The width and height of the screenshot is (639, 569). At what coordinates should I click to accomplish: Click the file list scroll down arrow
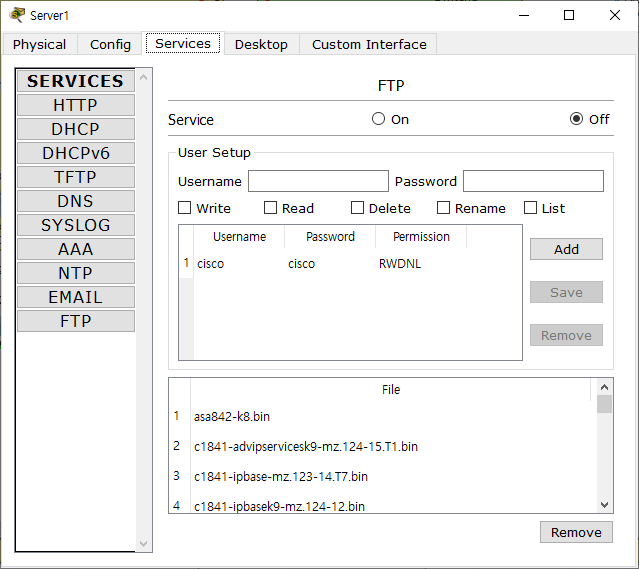pos(604,505)
